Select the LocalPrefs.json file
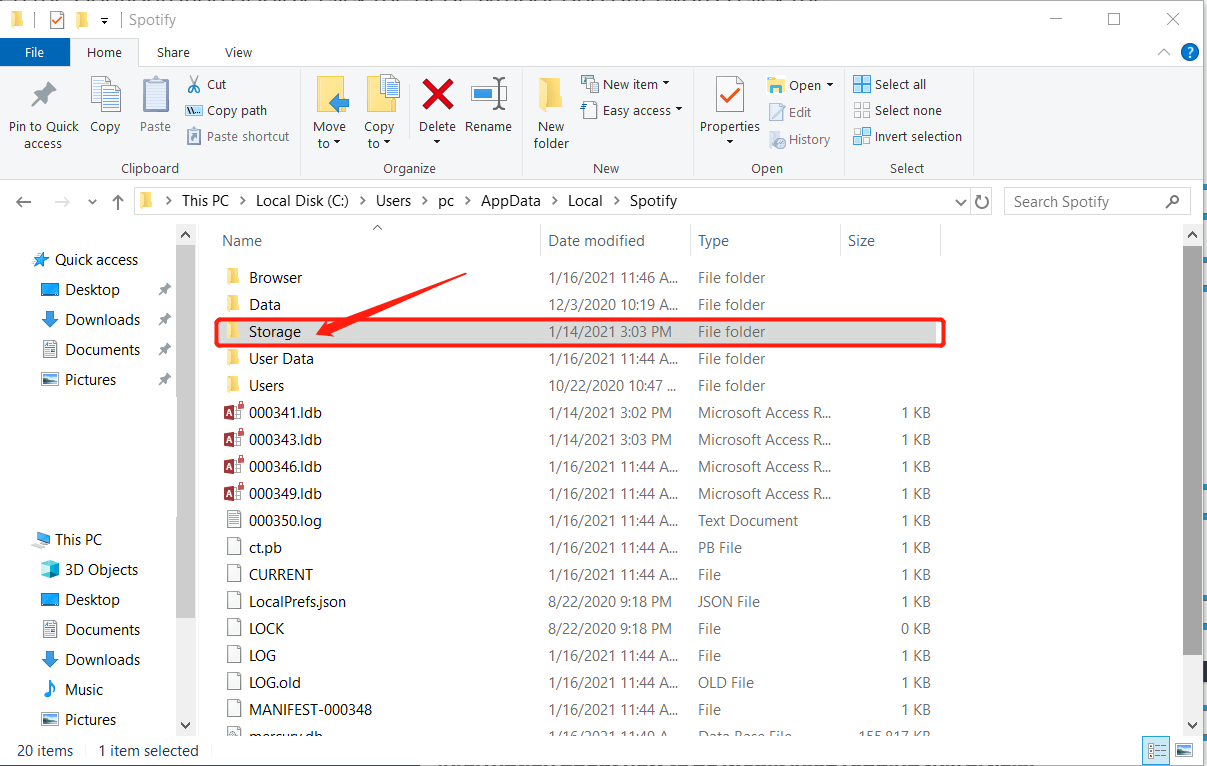This screenshot has width=1207, height=766. [297, 602]
